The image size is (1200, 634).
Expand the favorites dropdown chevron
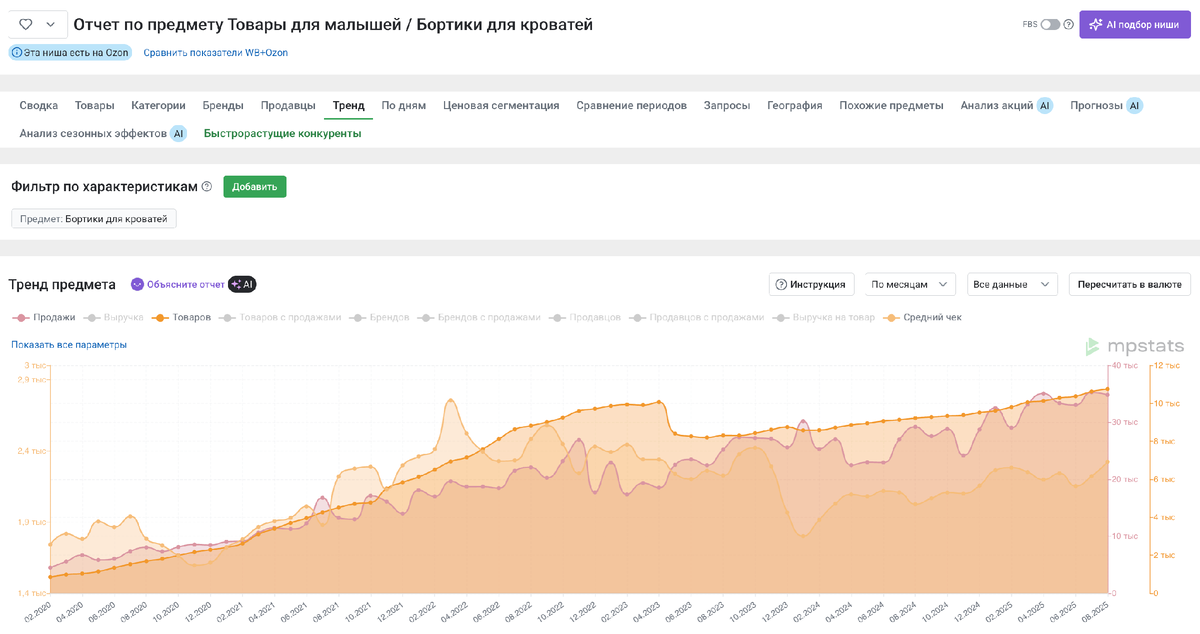[51, 24]
